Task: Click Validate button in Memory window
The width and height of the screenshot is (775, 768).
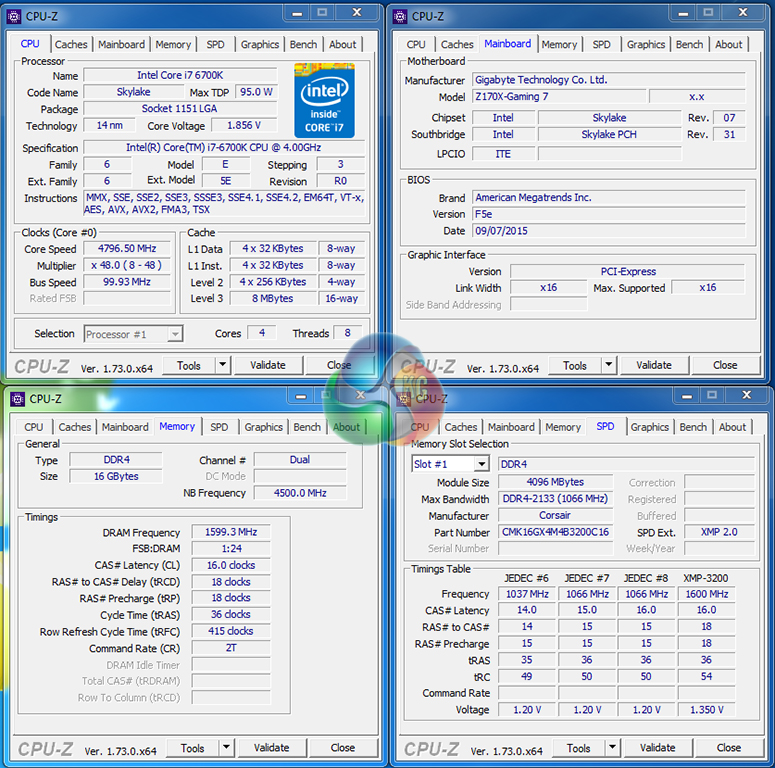Action: (x=271, y=748)
